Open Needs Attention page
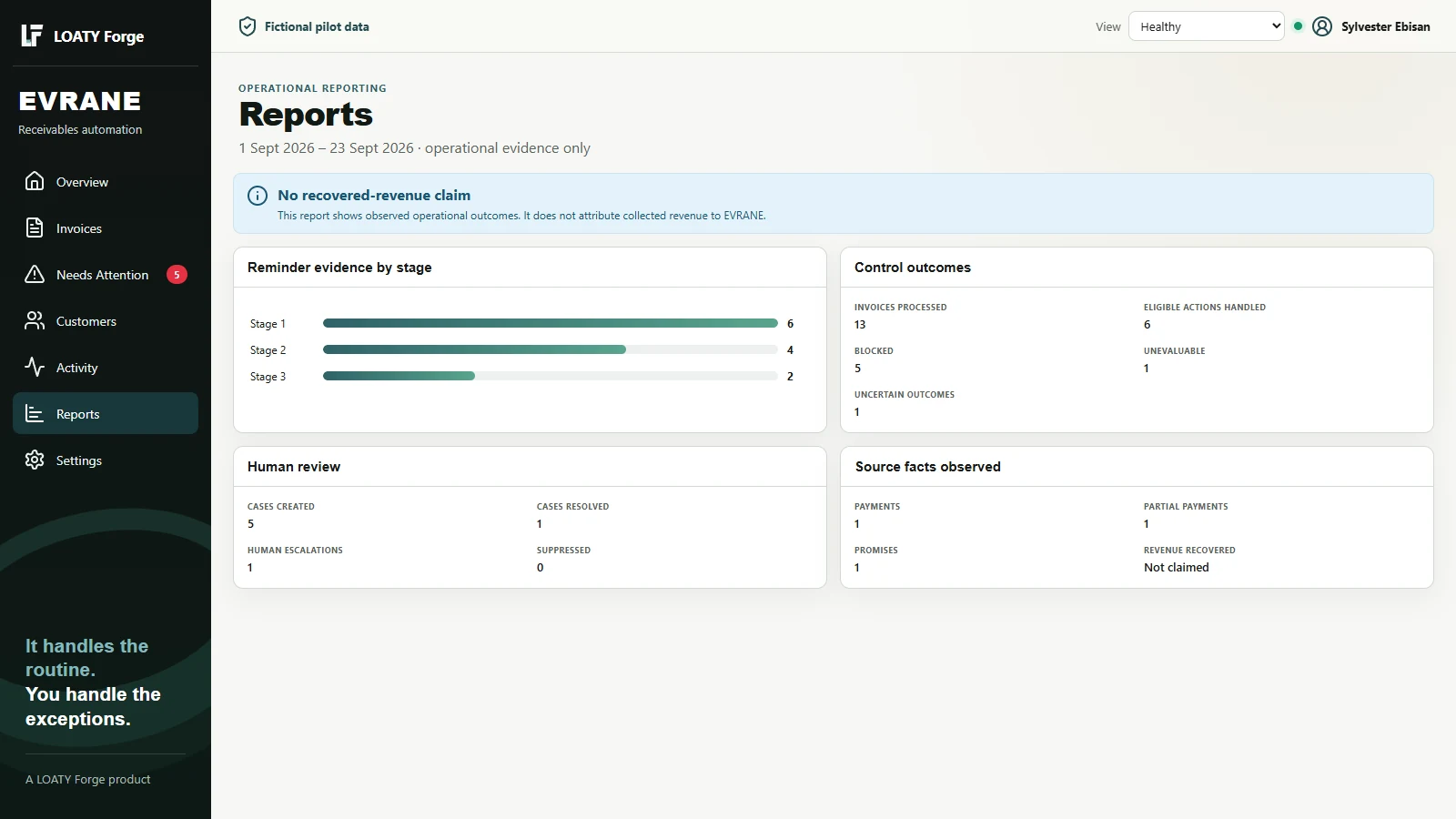This screenshot has height=819, width=1456. click(106, 274)
